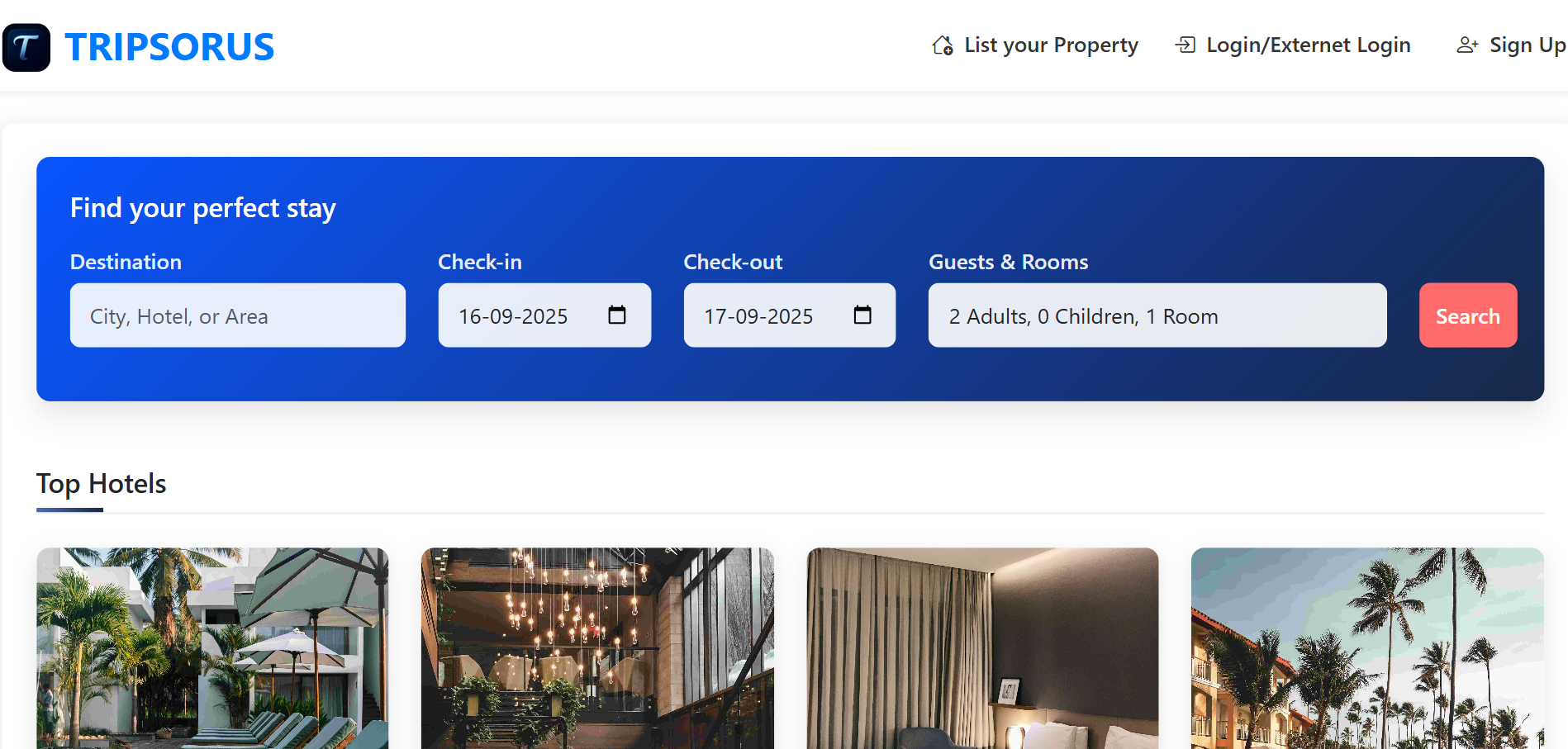Select the Check-out date field showing 17-09-2025
Screen dimensions: 1568x749
790,315
